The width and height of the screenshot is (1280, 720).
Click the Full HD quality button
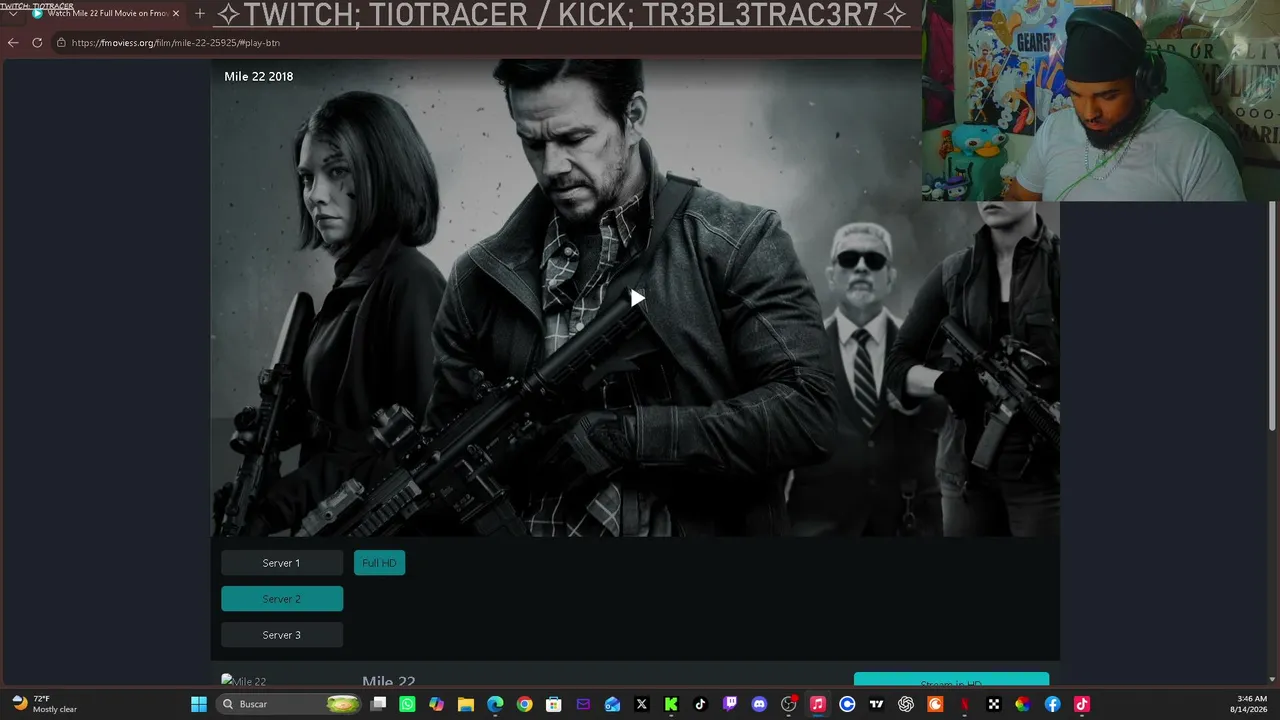point(379,563)
